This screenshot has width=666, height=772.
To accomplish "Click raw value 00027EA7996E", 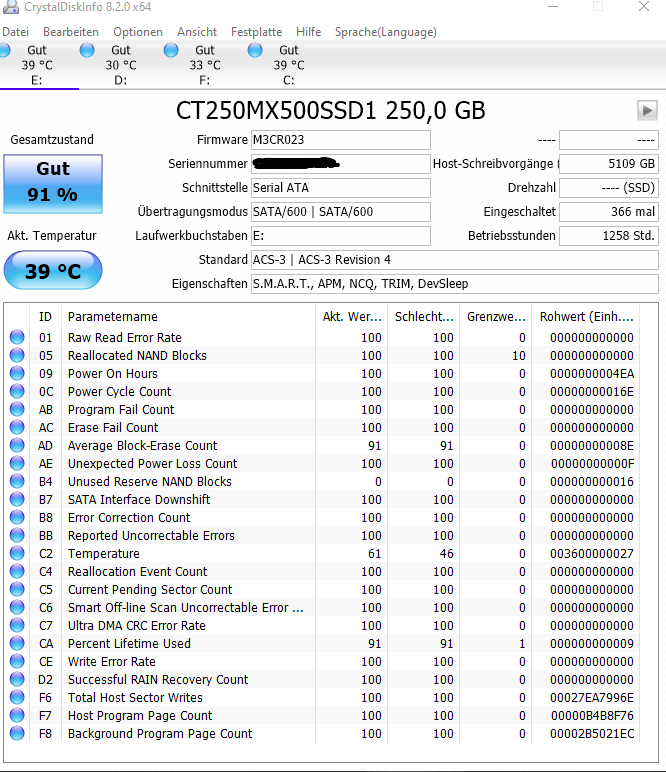I will click(592, 697).
